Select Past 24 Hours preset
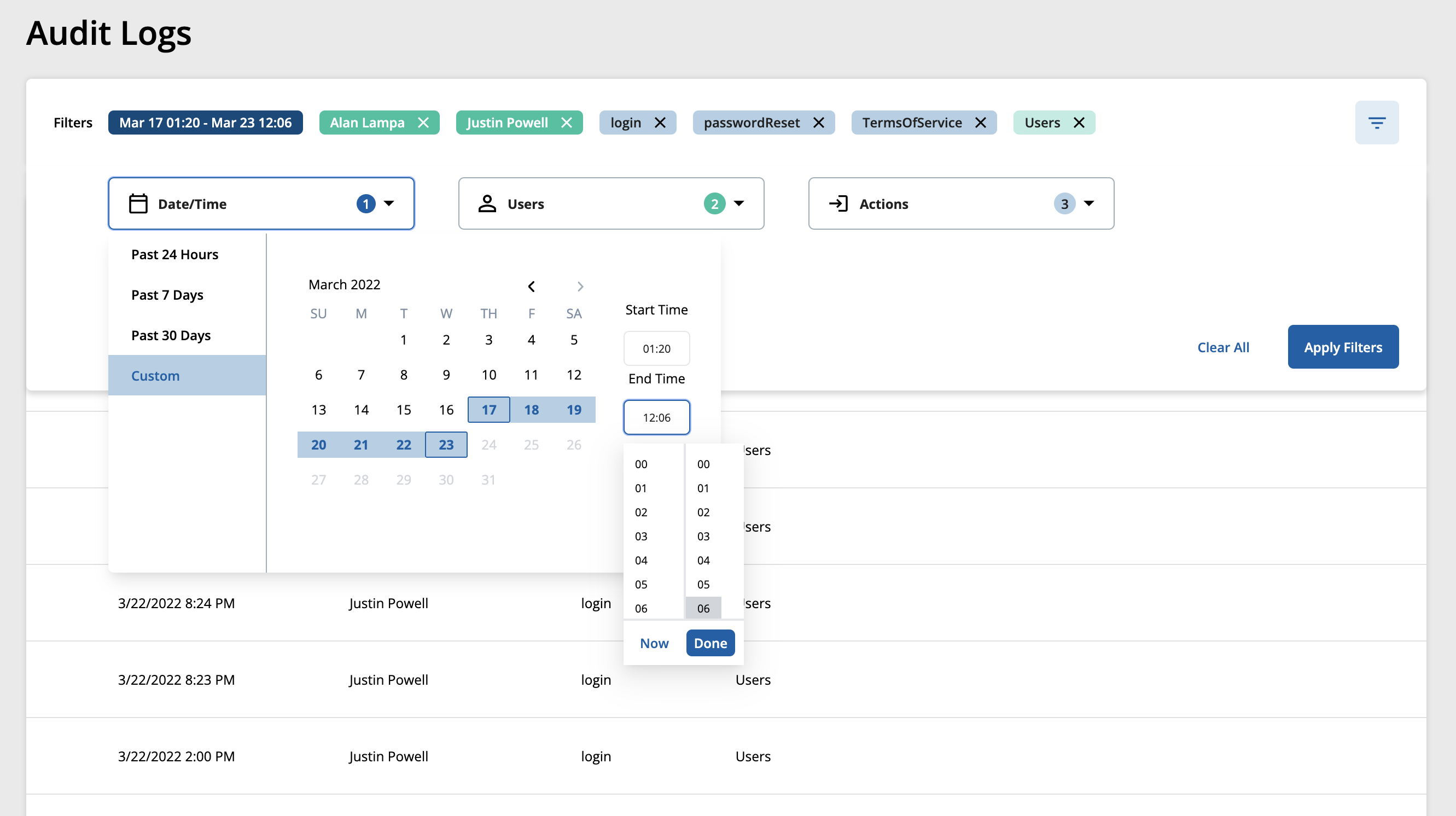 [187, 254]
